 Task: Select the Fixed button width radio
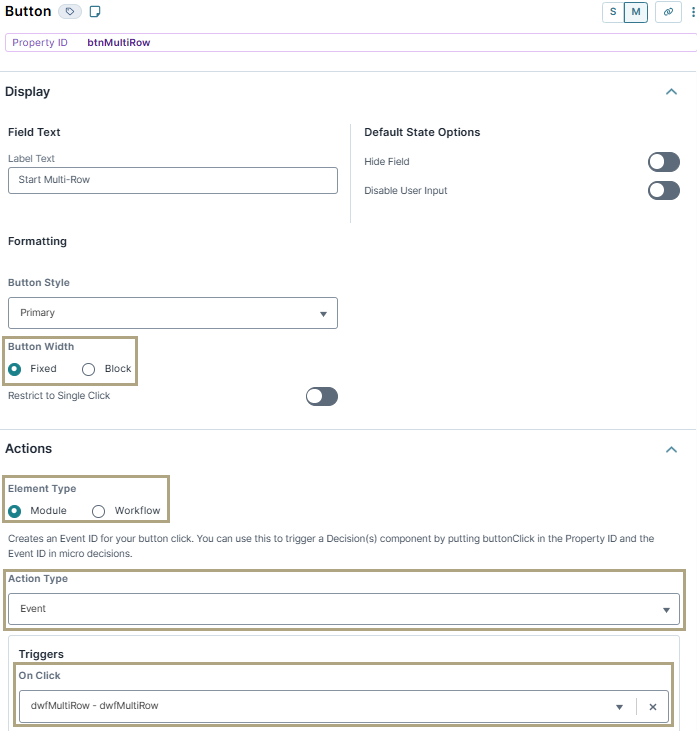click(14, 369)
